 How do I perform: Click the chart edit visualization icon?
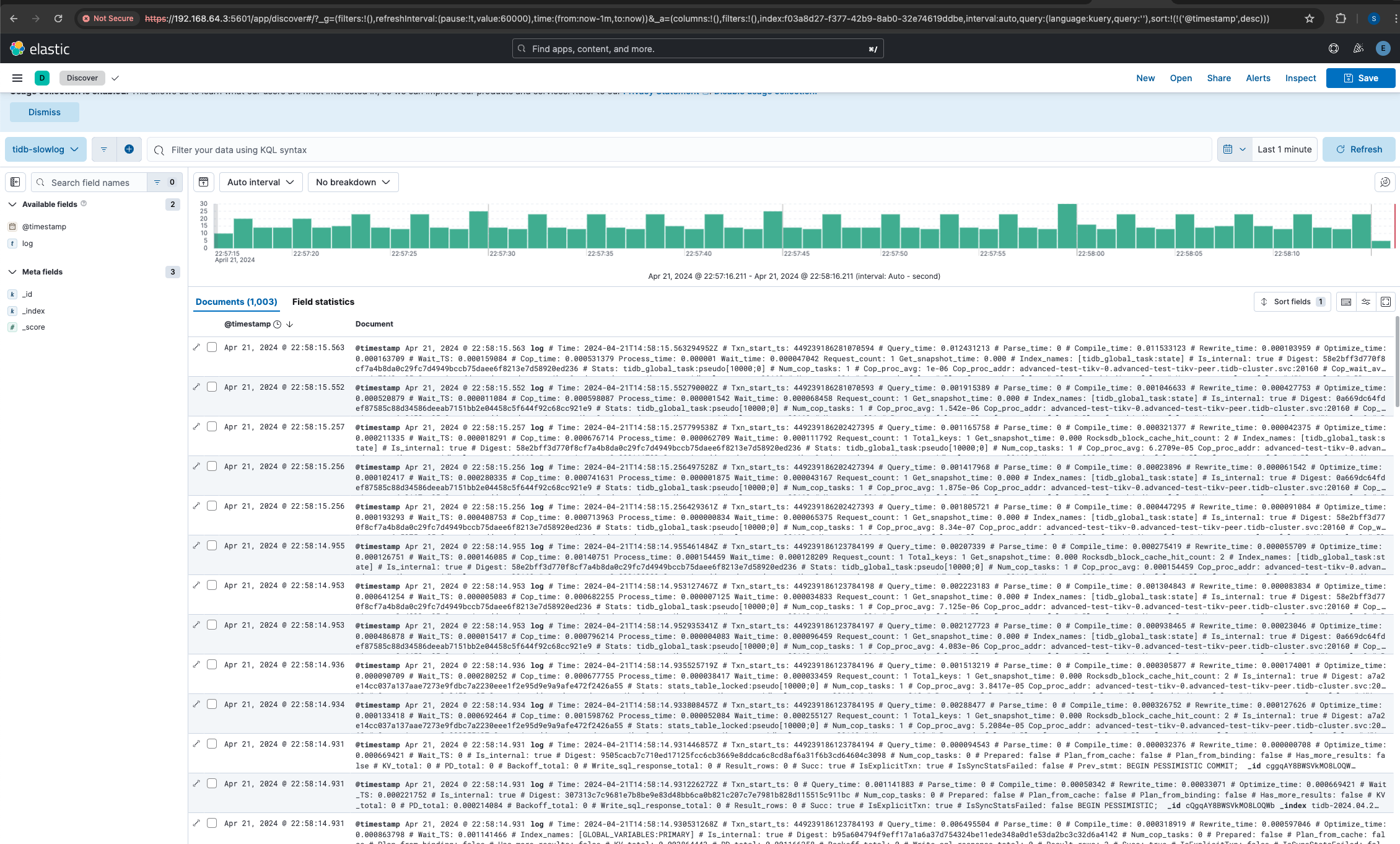1385,182
